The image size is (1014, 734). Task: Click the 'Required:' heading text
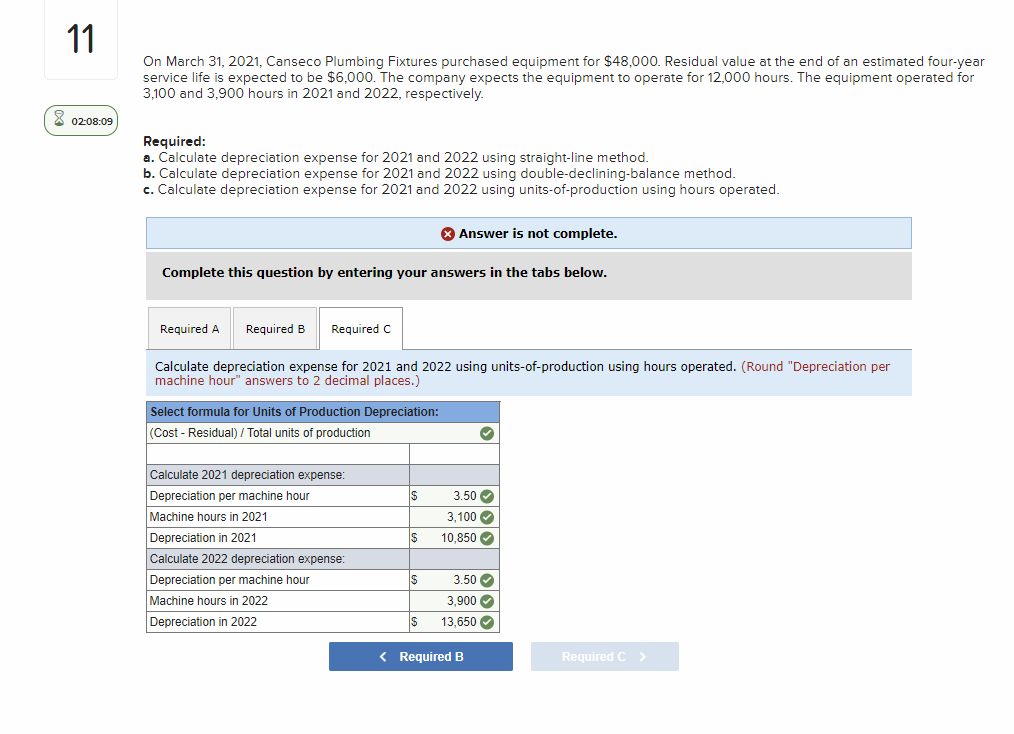[174, 141]
